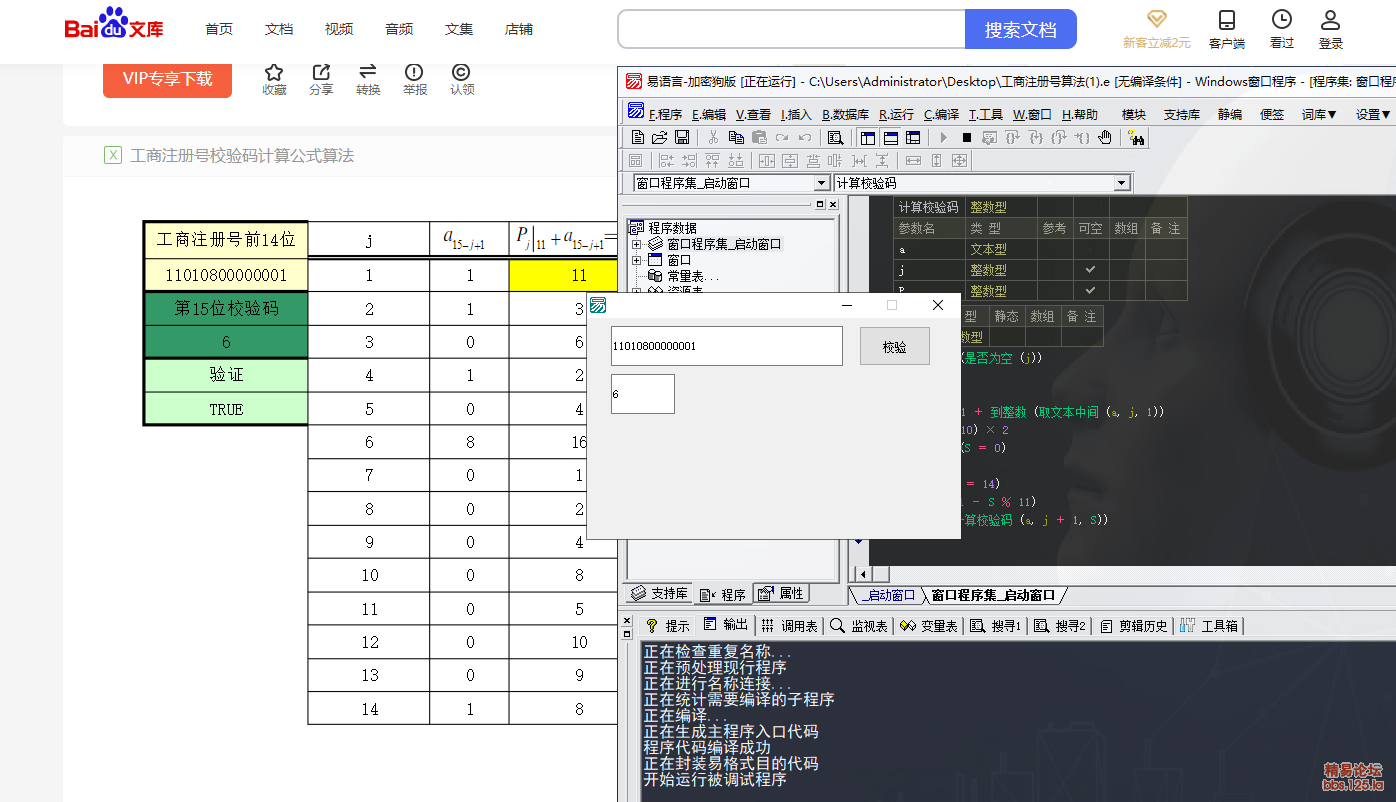This screenshot has height=802, width=1396.
Task: Click the star 收藏 icon on Baidu page
Action: click(274, 73)
